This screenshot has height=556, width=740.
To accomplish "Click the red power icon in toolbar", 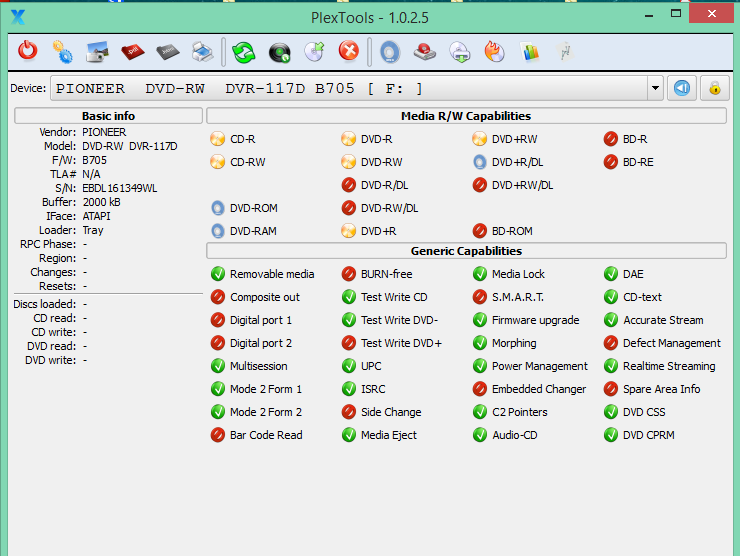I will (x=28, y=51).
